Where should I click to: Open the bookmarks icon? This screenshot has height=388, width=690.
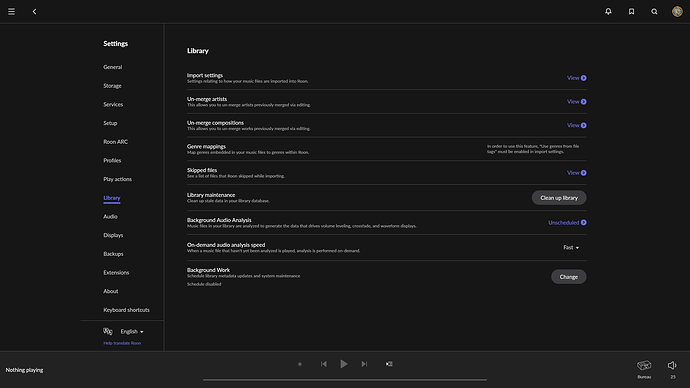[x=631, y=11]
